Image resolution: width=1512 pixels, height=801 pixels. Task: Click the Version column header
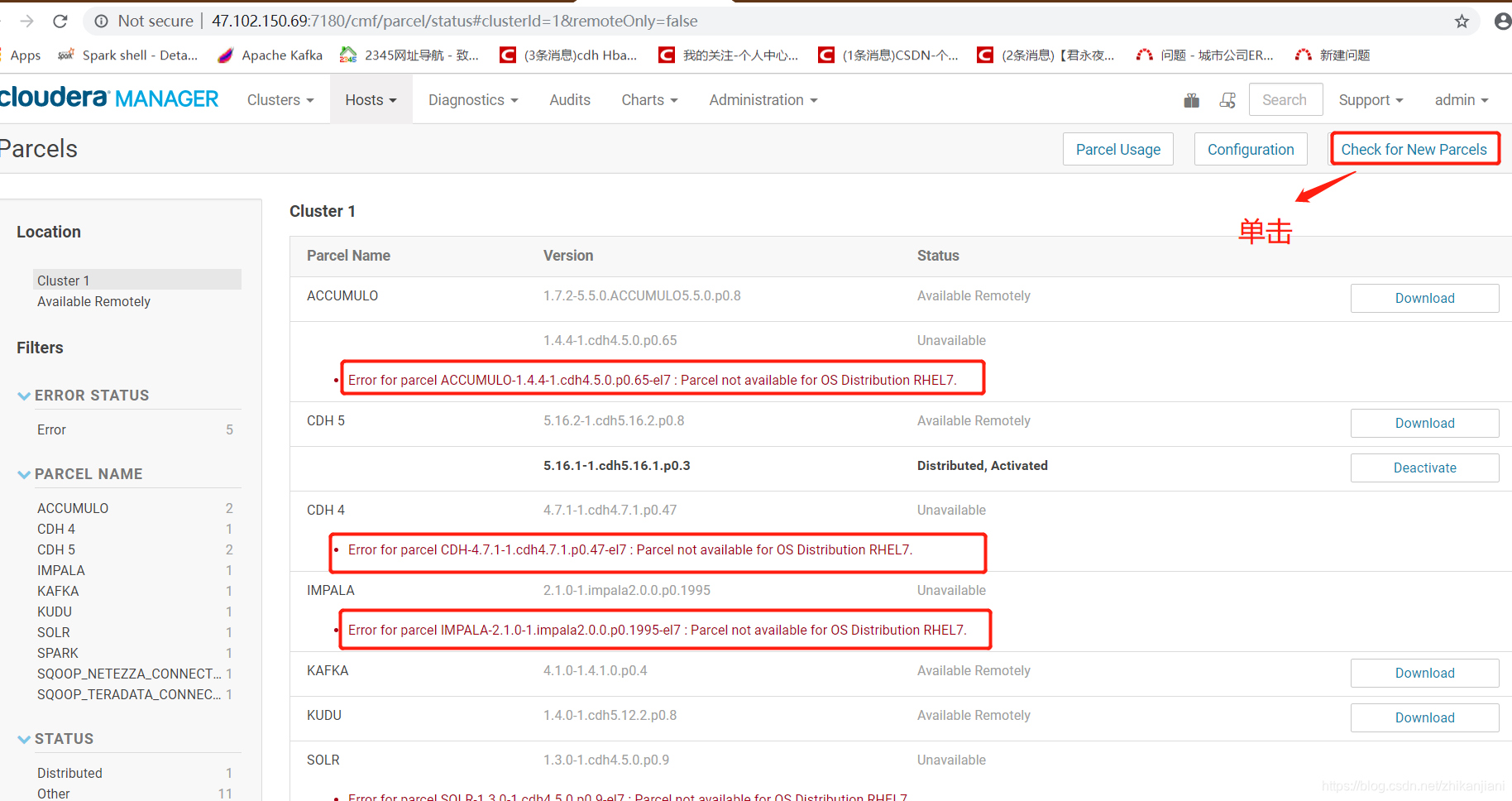(568, 256)
